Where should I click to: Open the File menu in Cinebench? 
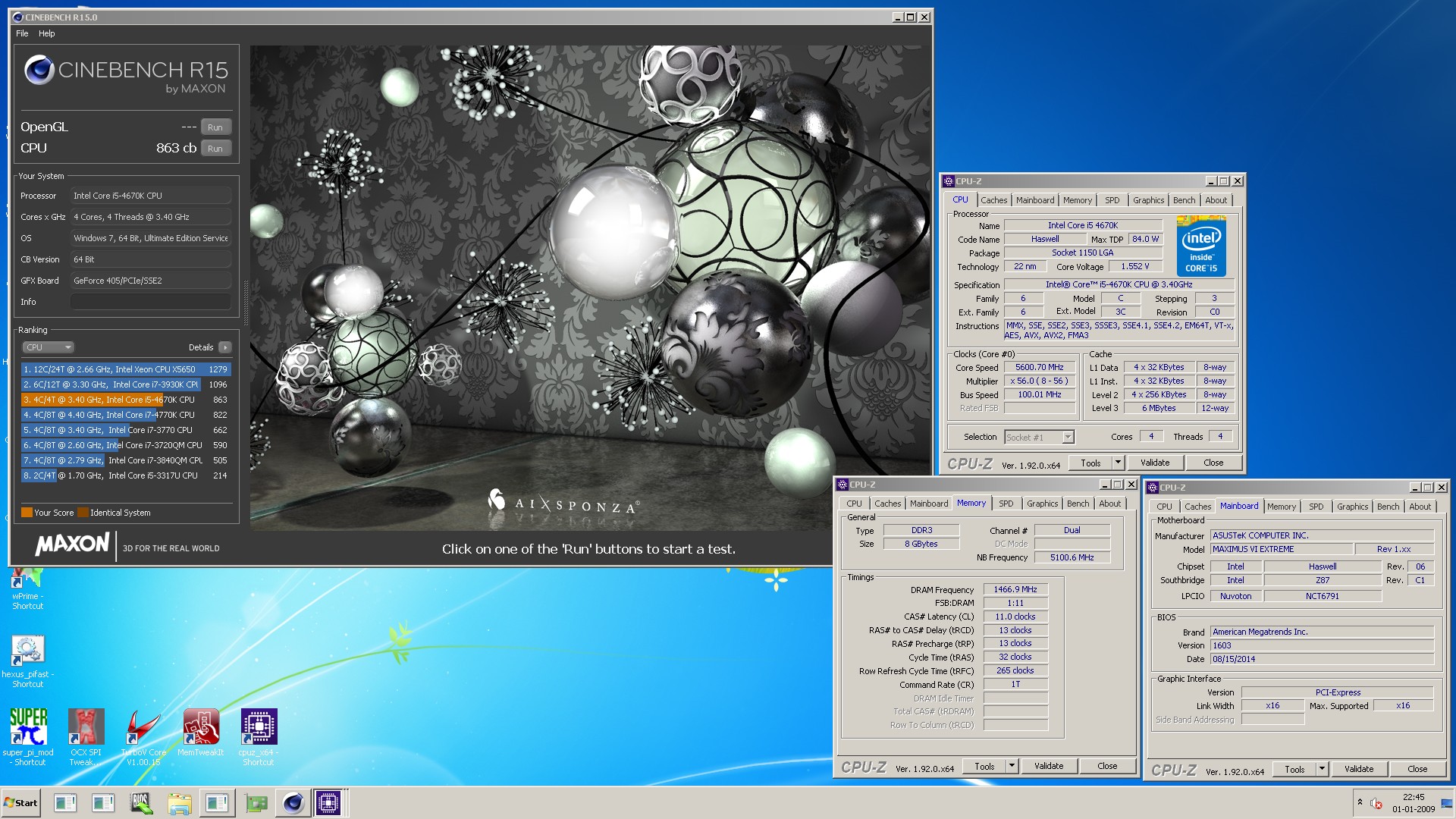coord(22,33)
